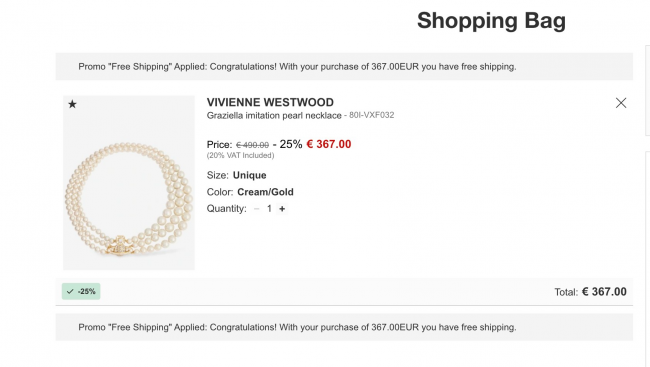Click the quantity value 1

[x=269, y=209]
